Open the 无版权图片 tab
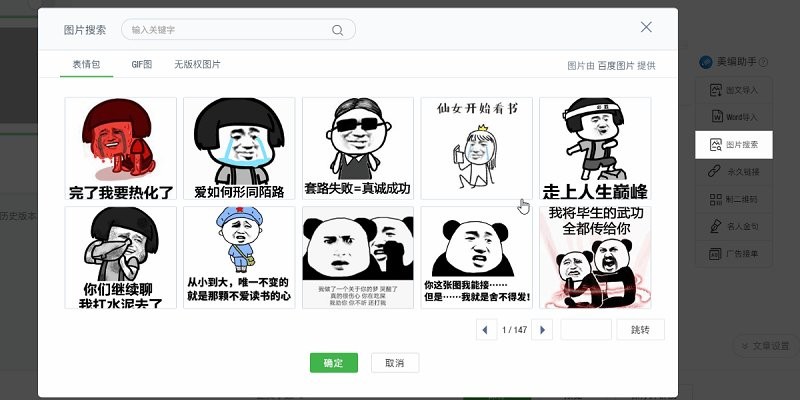Screen dimensions: 800x400 [197, 65]
